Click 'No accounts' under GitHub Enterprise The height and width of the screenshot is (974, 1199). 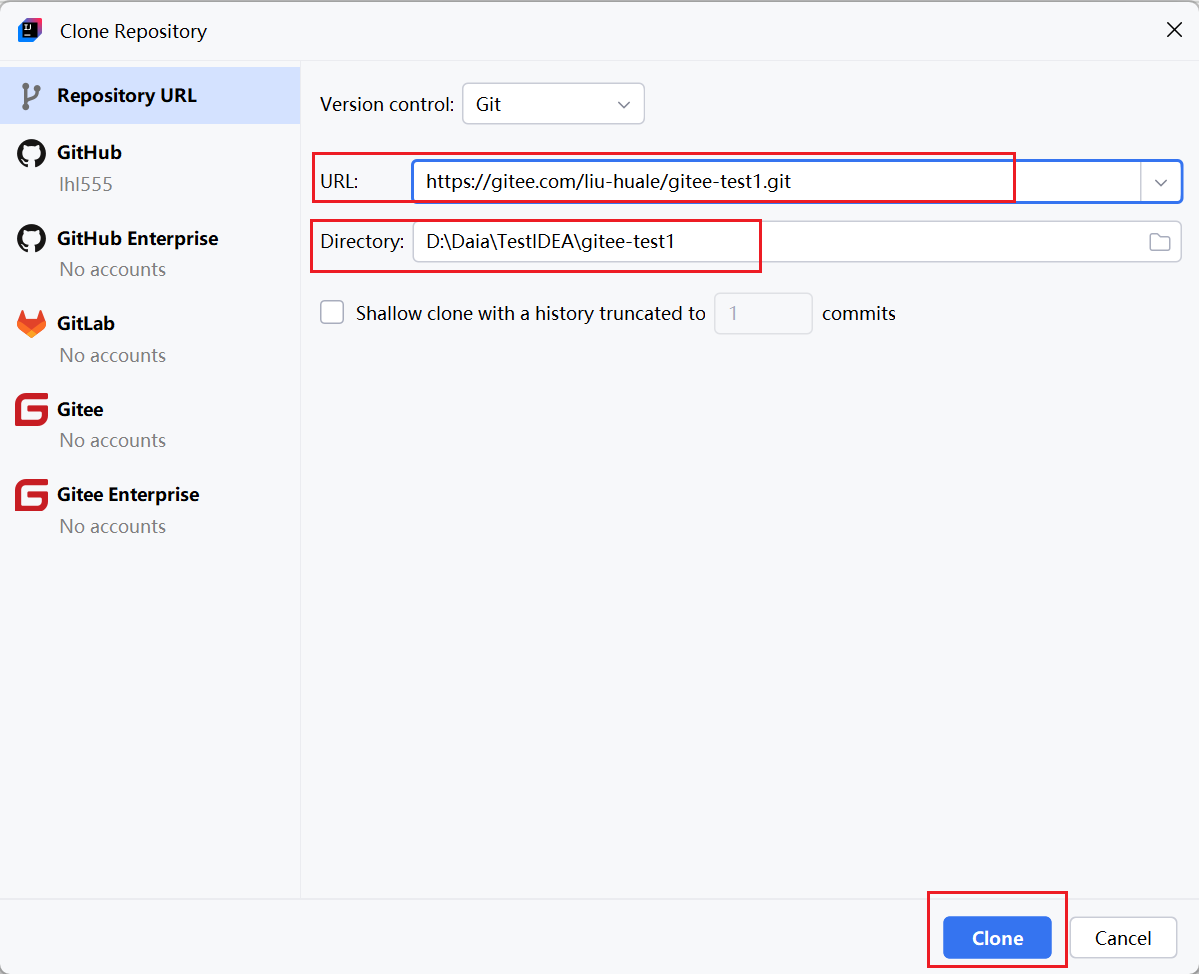112,270
